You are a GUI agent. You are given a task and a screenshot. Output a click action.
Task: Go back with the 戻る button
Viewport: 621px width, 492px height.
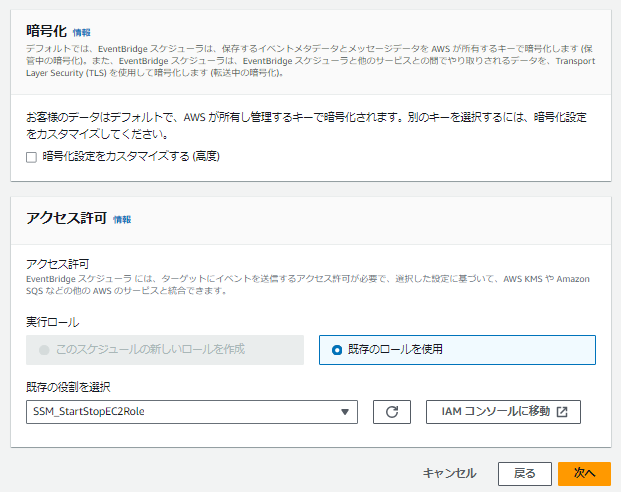pyautogui.click(x=525, y=474)
